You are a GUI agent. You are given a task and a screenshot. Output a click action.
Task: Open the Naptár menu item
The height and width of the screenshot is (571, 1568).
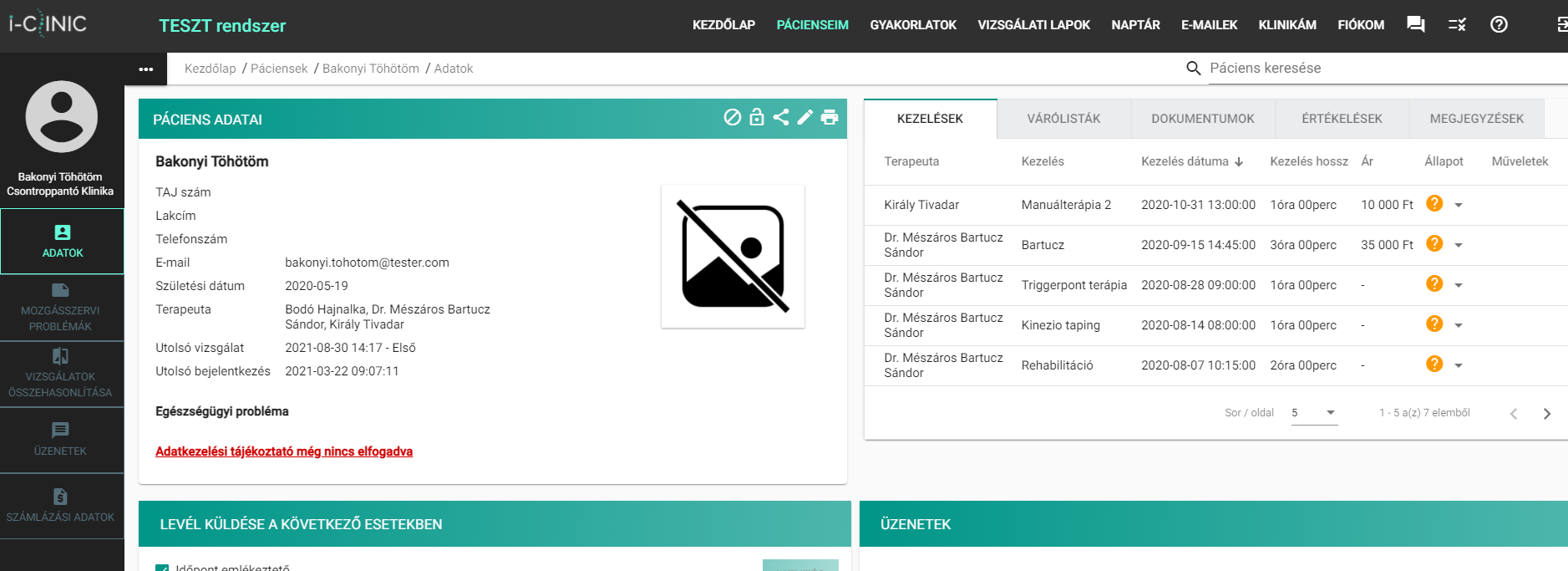point(1135,25)
